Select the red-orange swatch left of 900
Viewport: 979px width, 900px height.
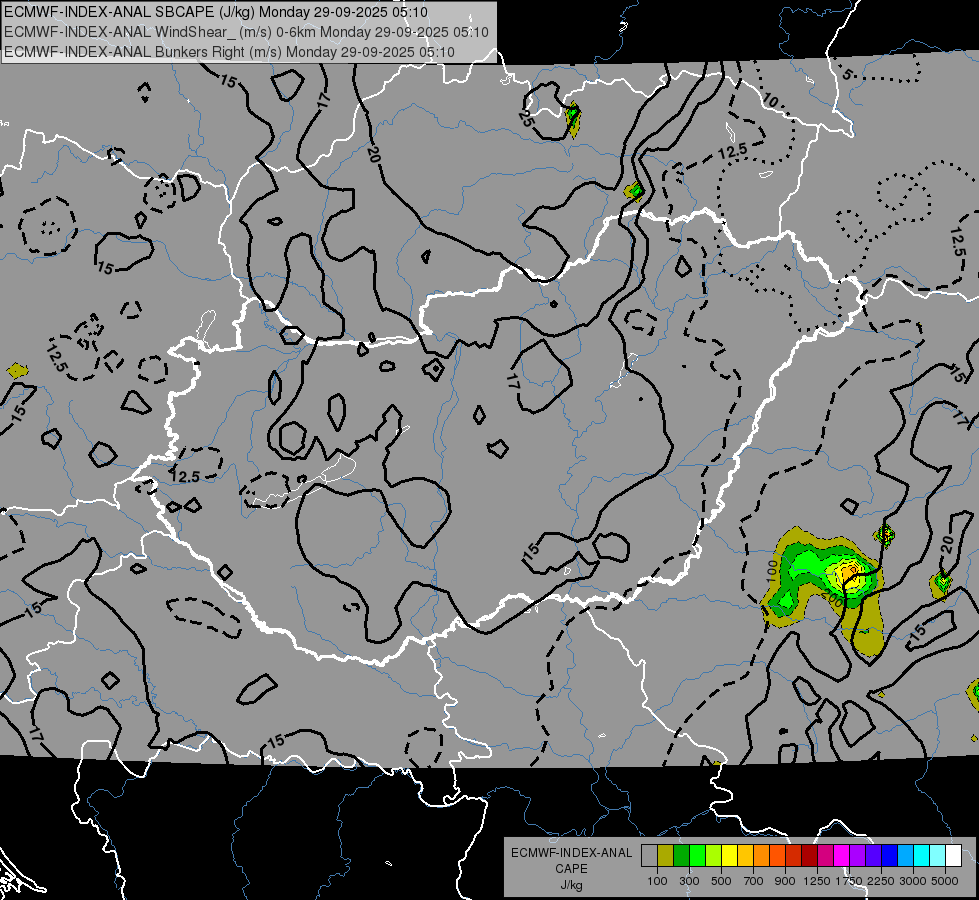tap(777, 856)
